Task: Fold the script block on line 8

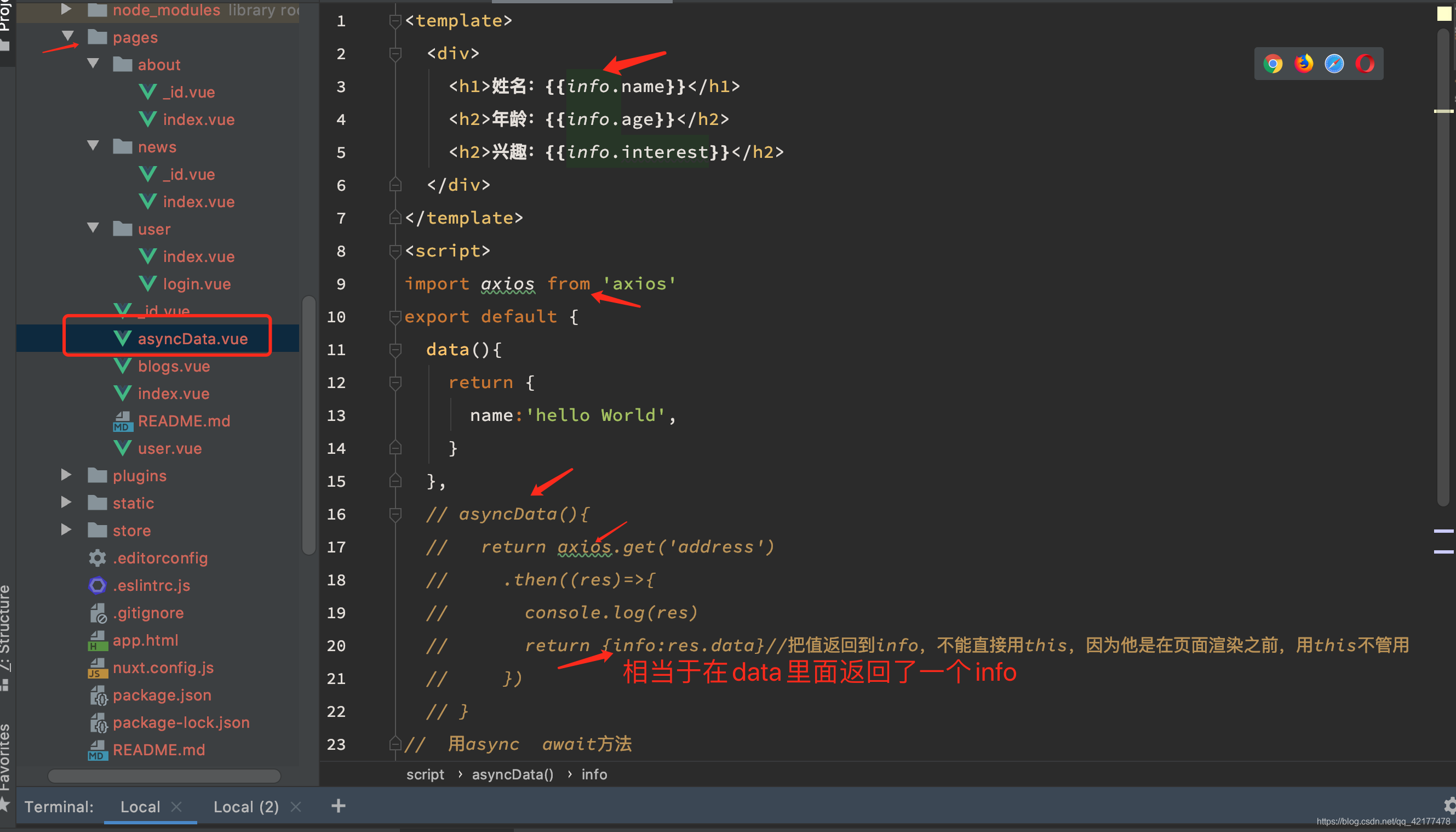Action: point(395,251)
